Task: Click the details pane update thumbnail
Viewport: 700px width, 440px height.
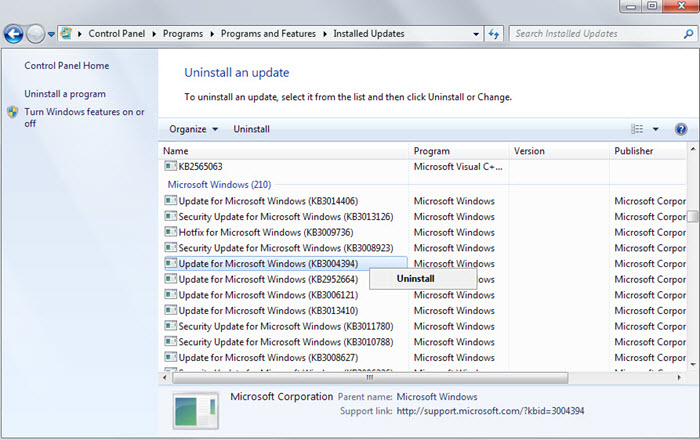Action: pos(196,411)
